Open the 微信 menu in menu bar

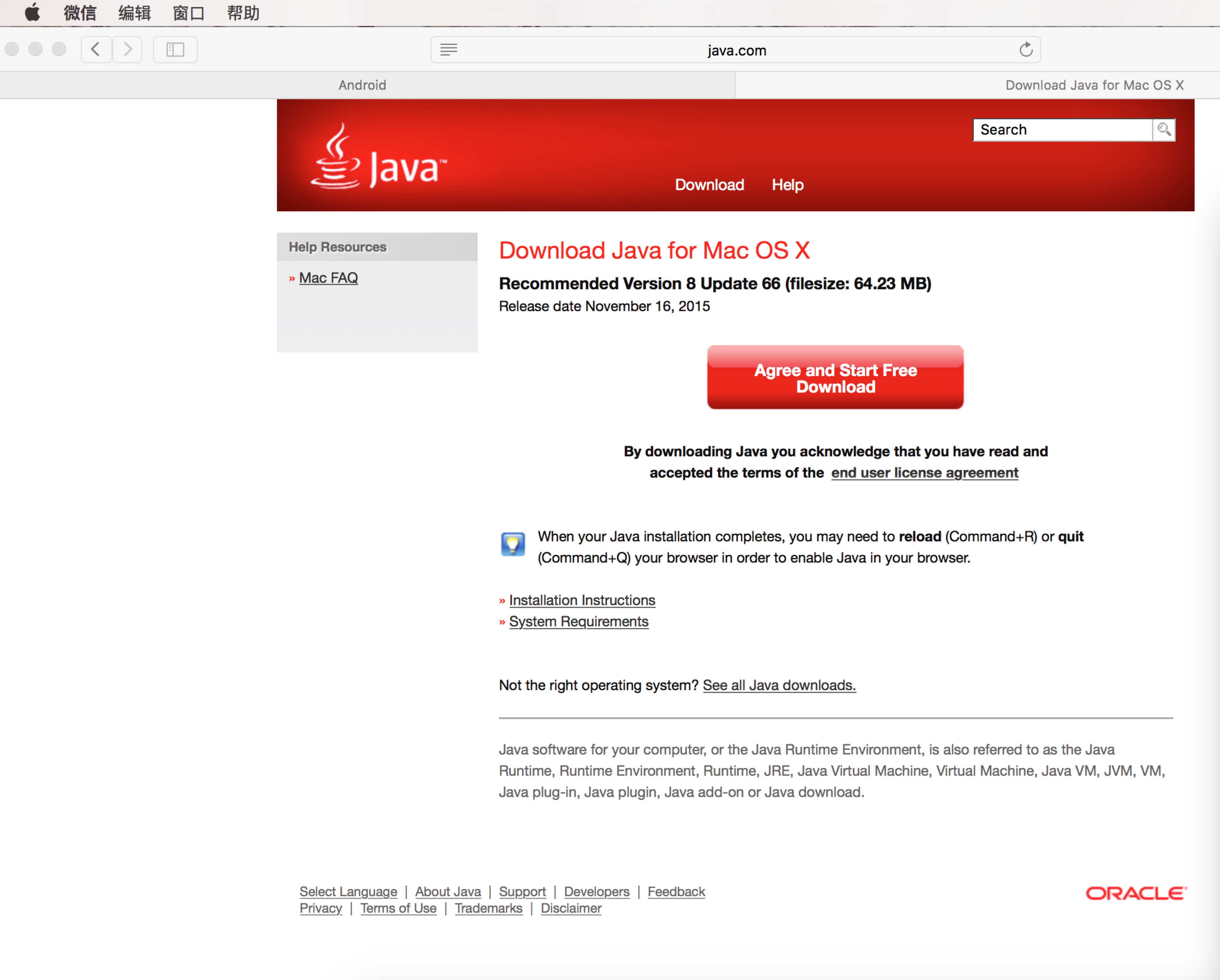[80, 12]
